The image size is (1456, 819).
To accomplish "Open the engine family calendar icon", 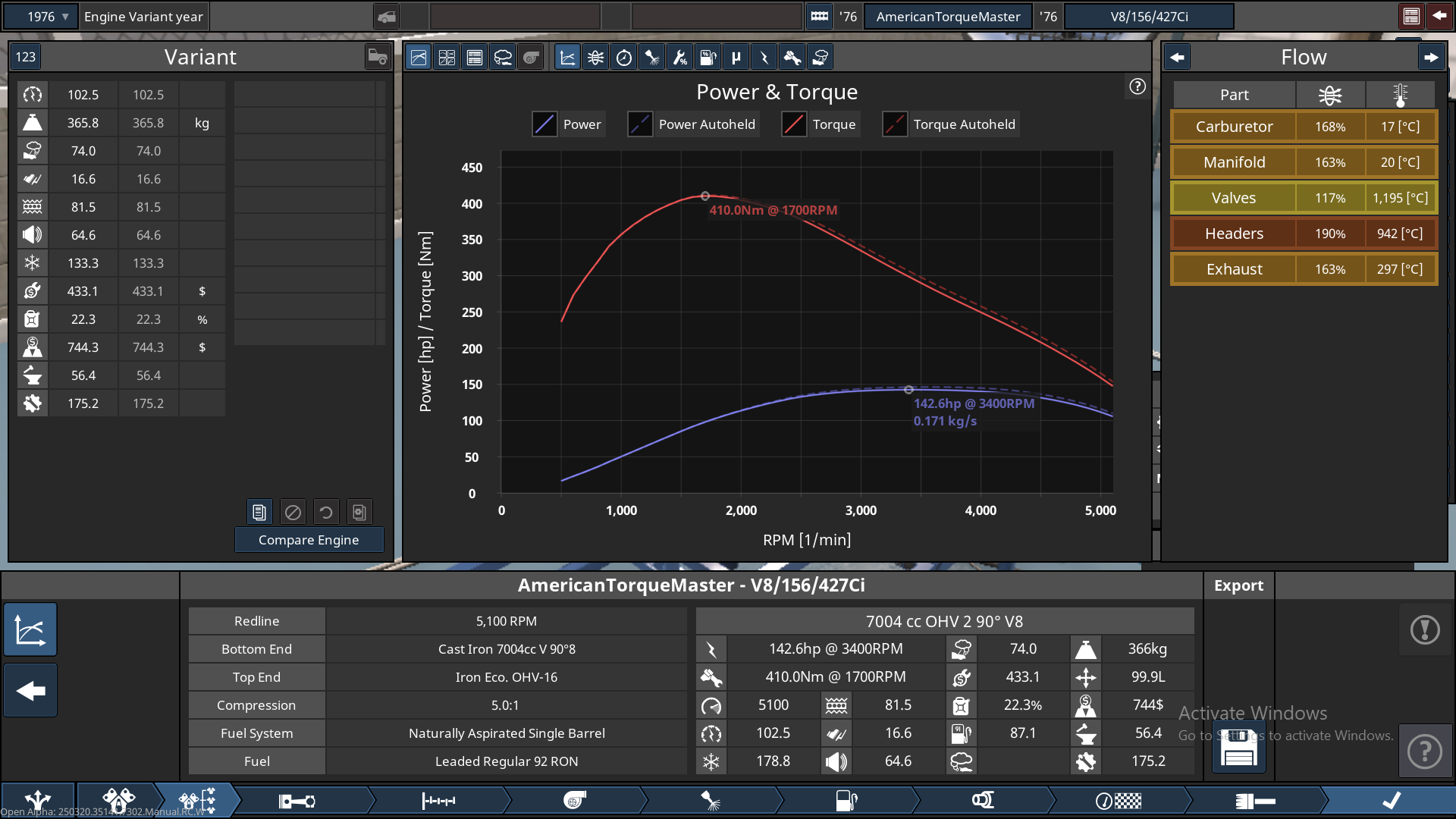I will pyautogui.click(x=820, y=16).
